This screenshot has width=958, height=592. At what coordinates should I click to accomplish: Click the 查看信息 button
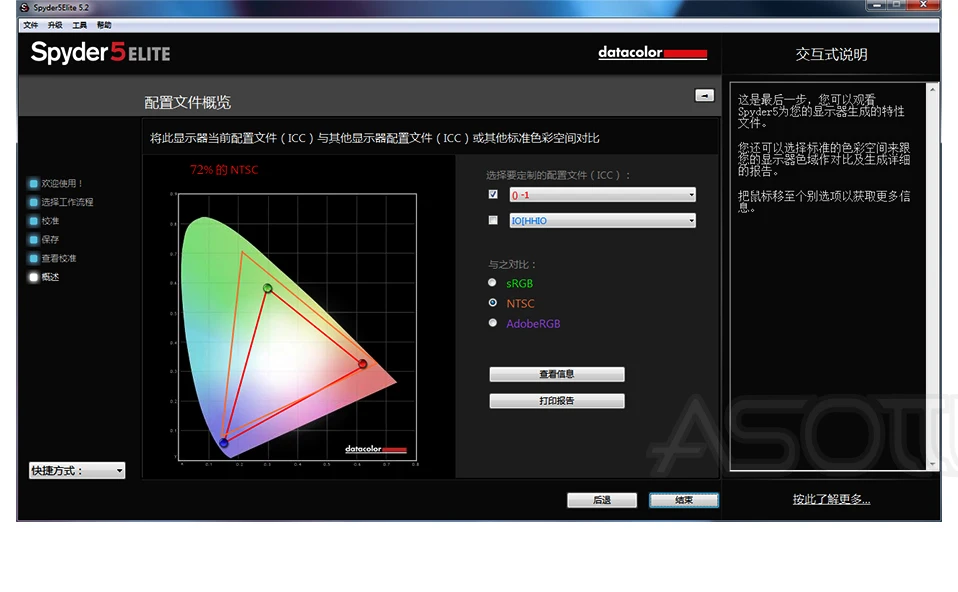pyautogui.click(x=557, y=374)
